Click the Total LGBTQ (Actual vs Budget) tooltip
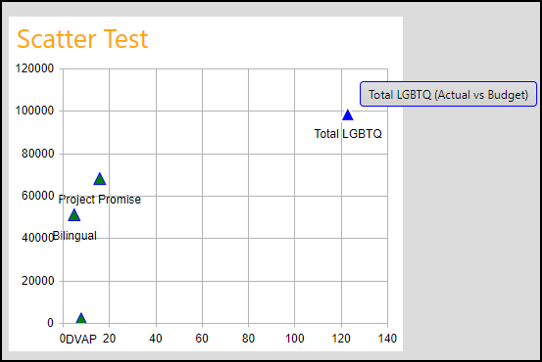Viewport: 542px width, 362px height. coord(448,94)
